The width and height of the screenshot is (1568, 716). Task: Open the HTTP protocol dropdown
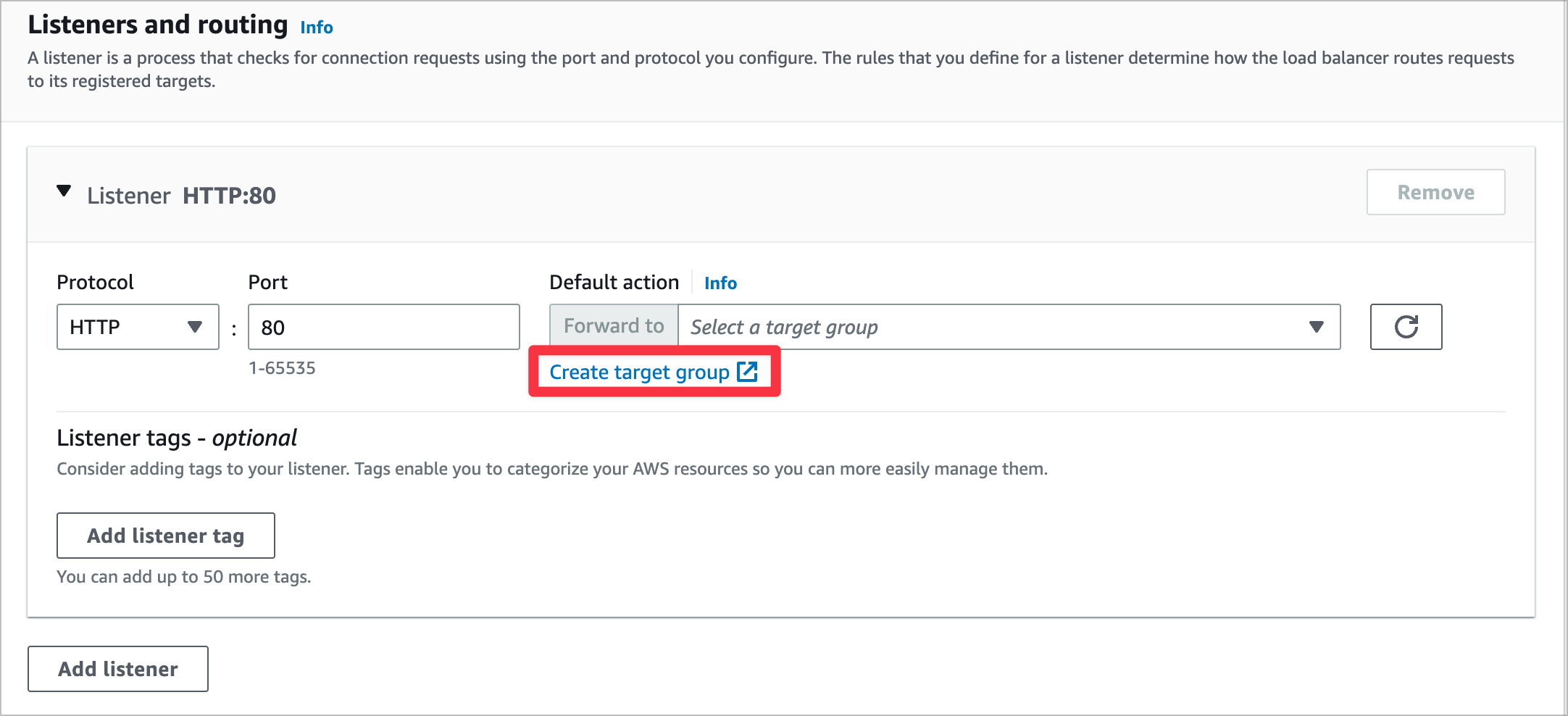point(138,327)
